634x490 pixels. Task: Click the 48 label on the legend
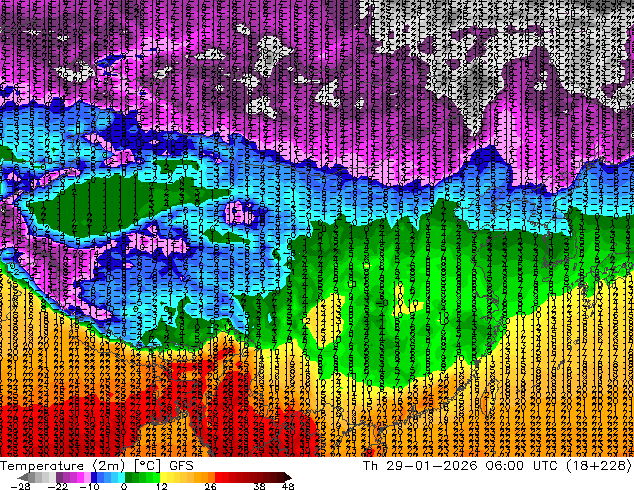coord(288,486)
